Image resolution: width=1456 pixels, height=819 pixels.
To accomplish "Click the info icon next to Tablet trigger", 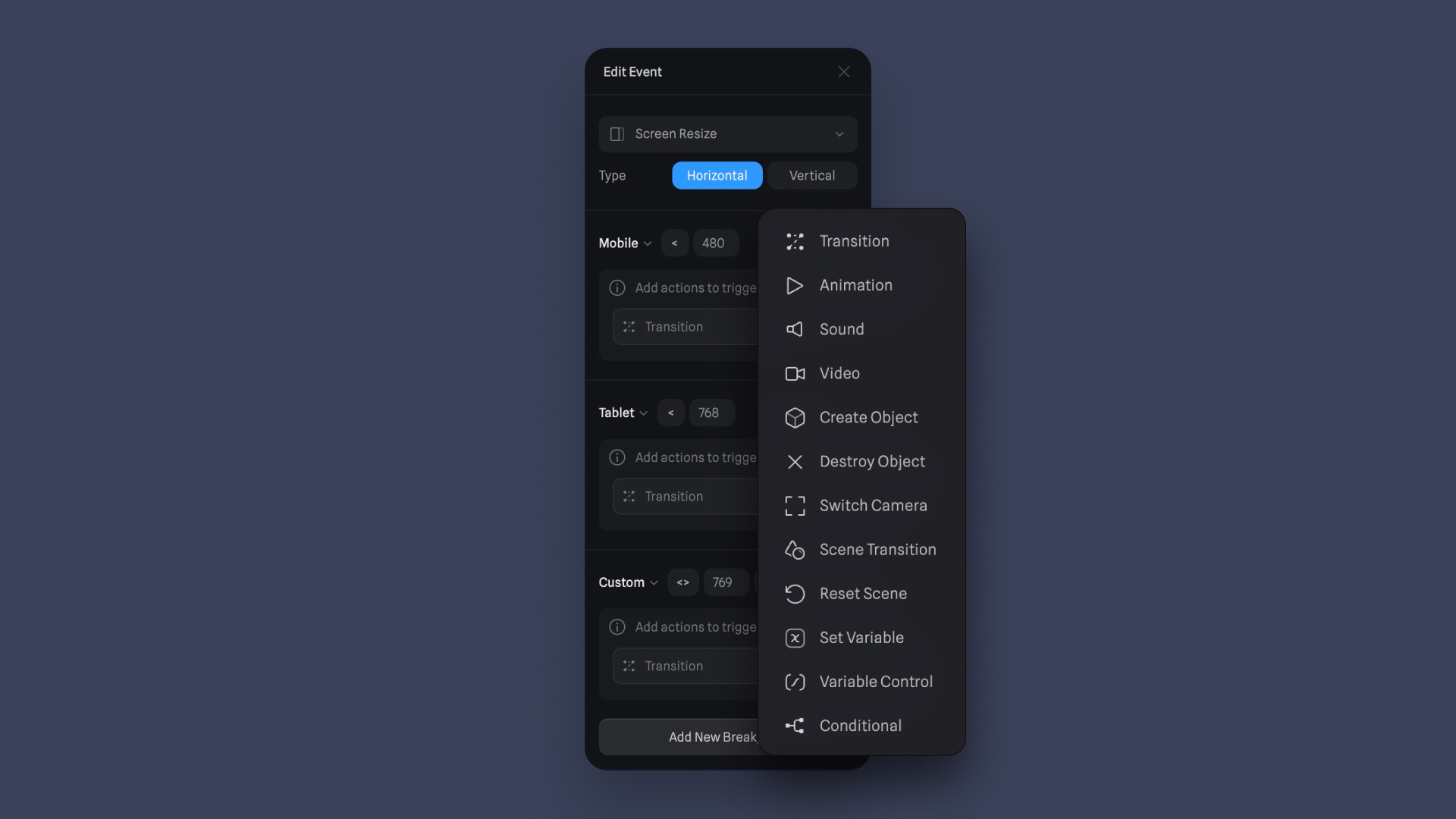I will (617, 457).
